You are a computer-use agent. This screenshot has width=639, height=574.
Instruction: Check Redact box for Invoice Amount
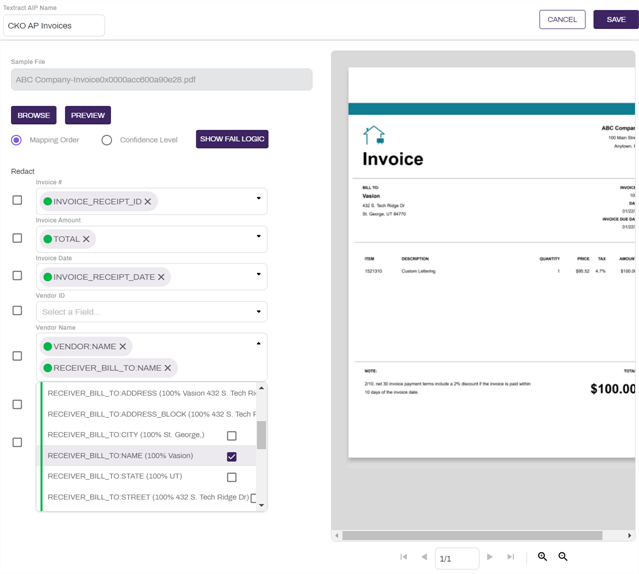pyautogui.click(x=17, y=238)
